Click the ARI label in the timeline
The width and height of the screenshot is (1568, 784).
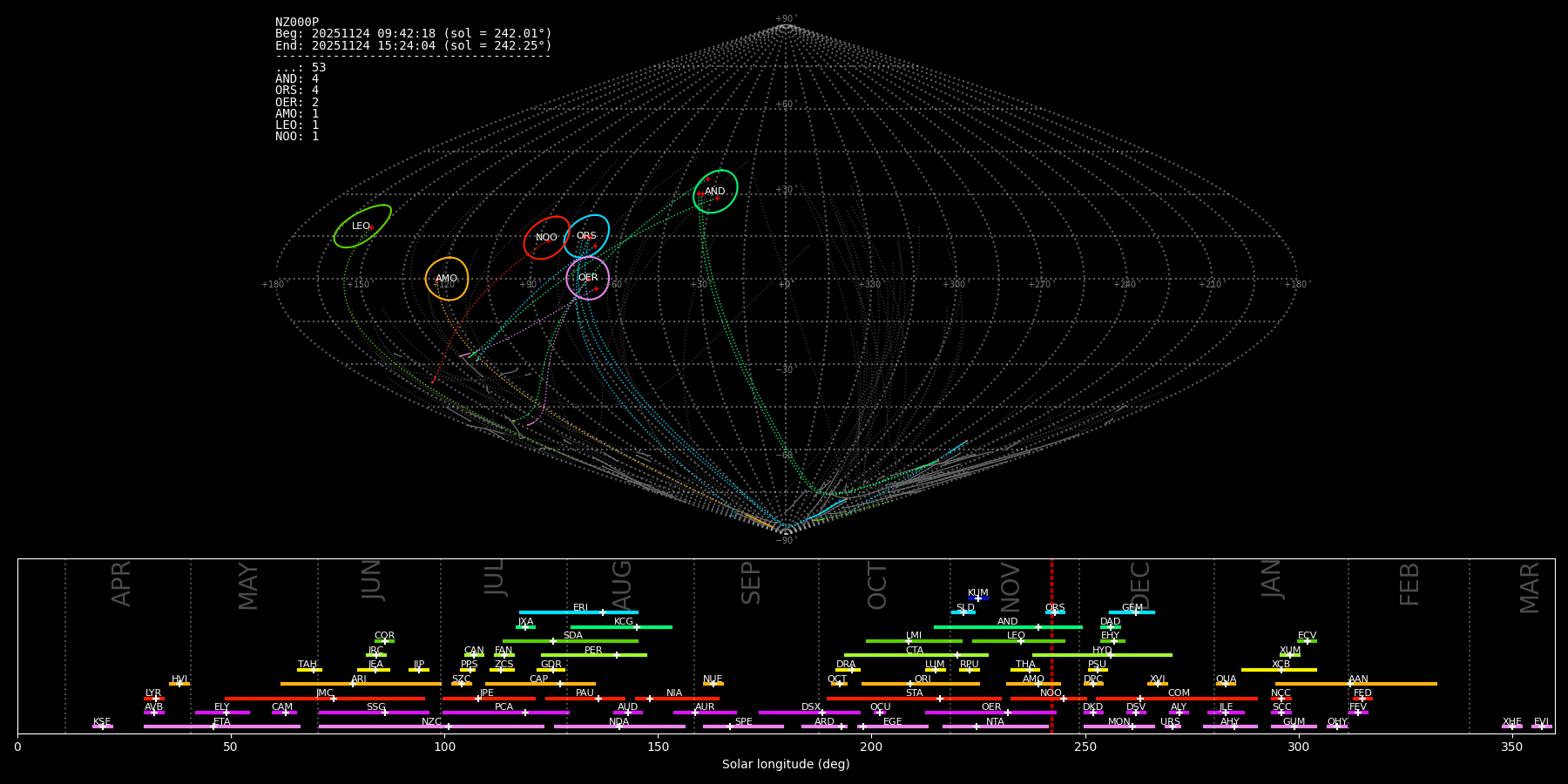click(359, 679)
